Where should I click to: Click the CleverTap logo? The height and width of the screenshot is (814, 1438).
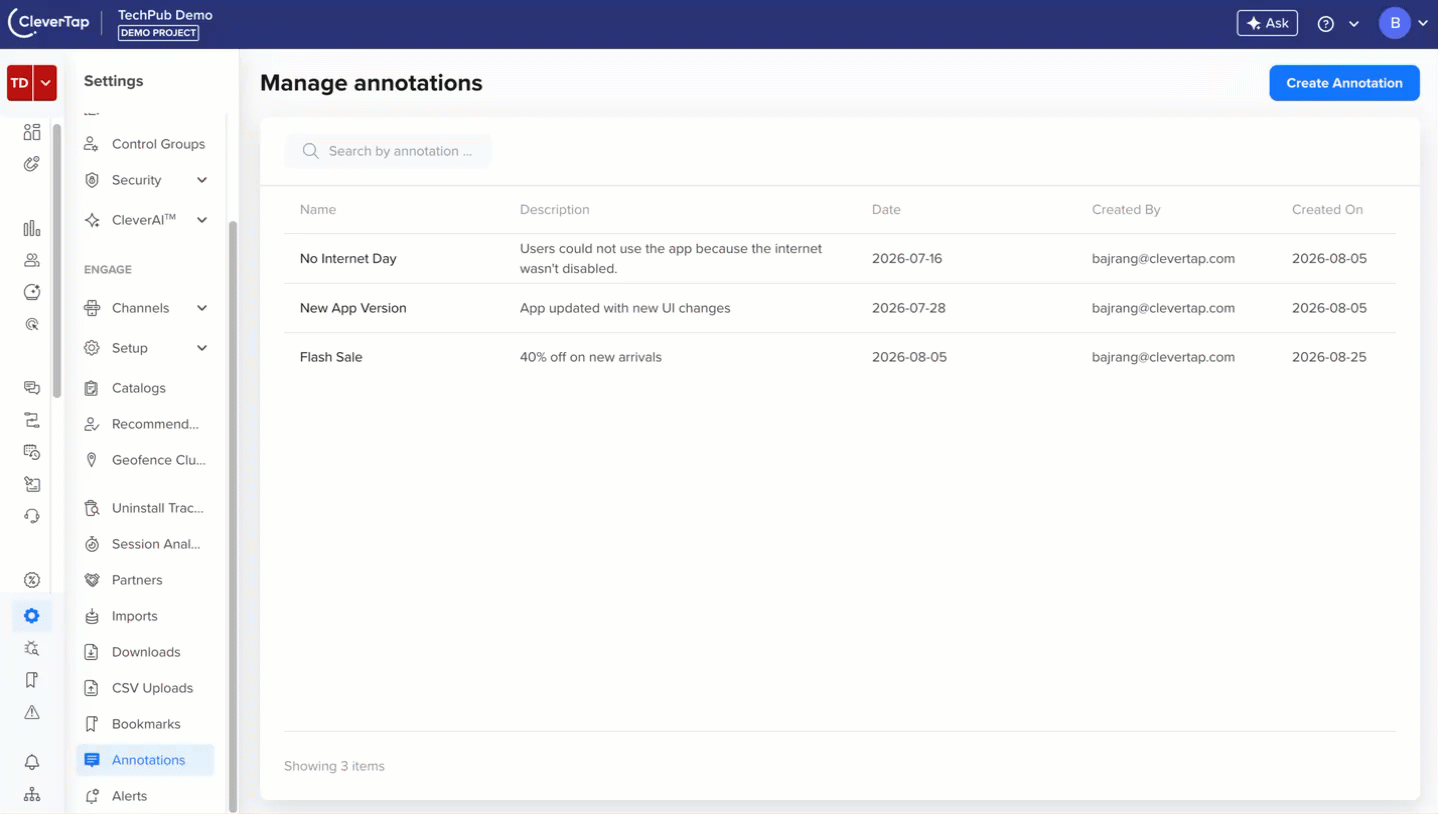(48, 23)
